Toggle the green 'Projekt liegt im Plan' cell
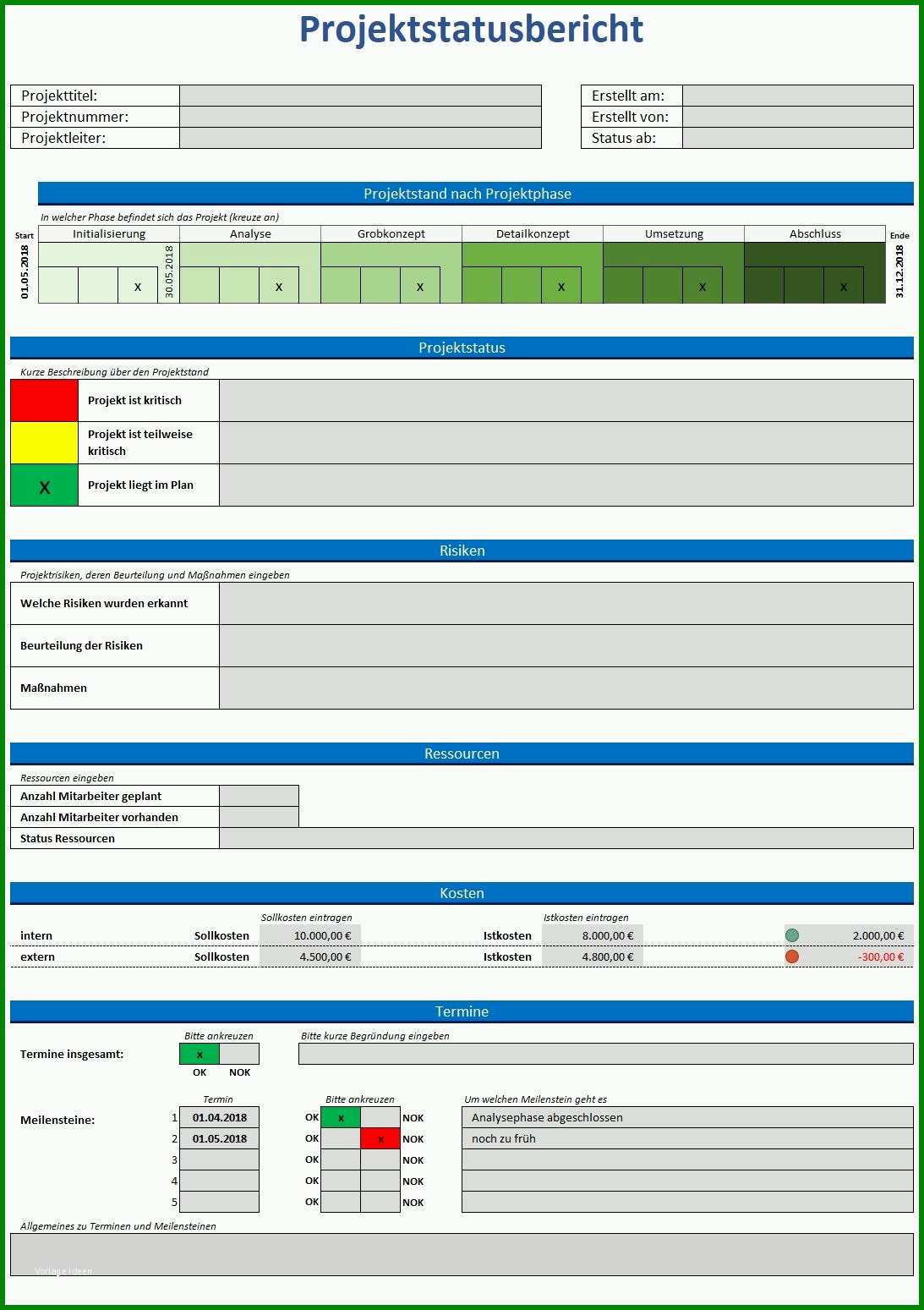Viewport: 924px width, 1310px height. pos(44,485)
